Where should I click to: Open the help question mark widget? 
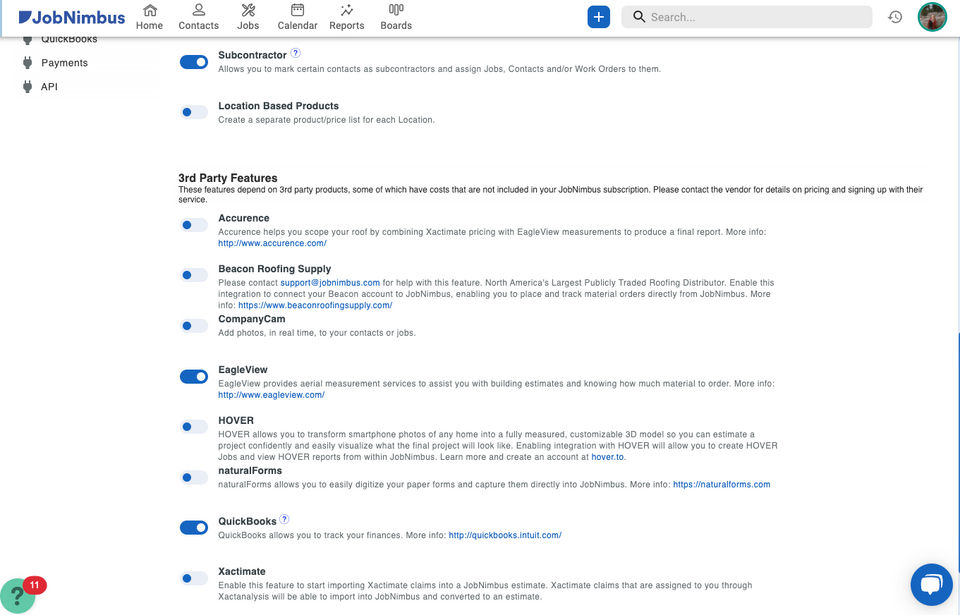pos(17,595)
